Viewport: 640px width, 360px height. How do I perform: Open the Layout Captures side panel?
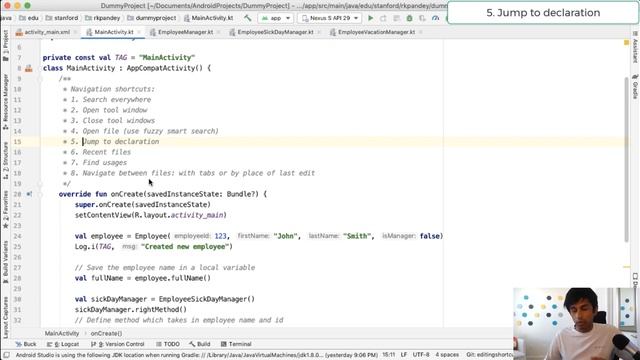coord(5,317)
